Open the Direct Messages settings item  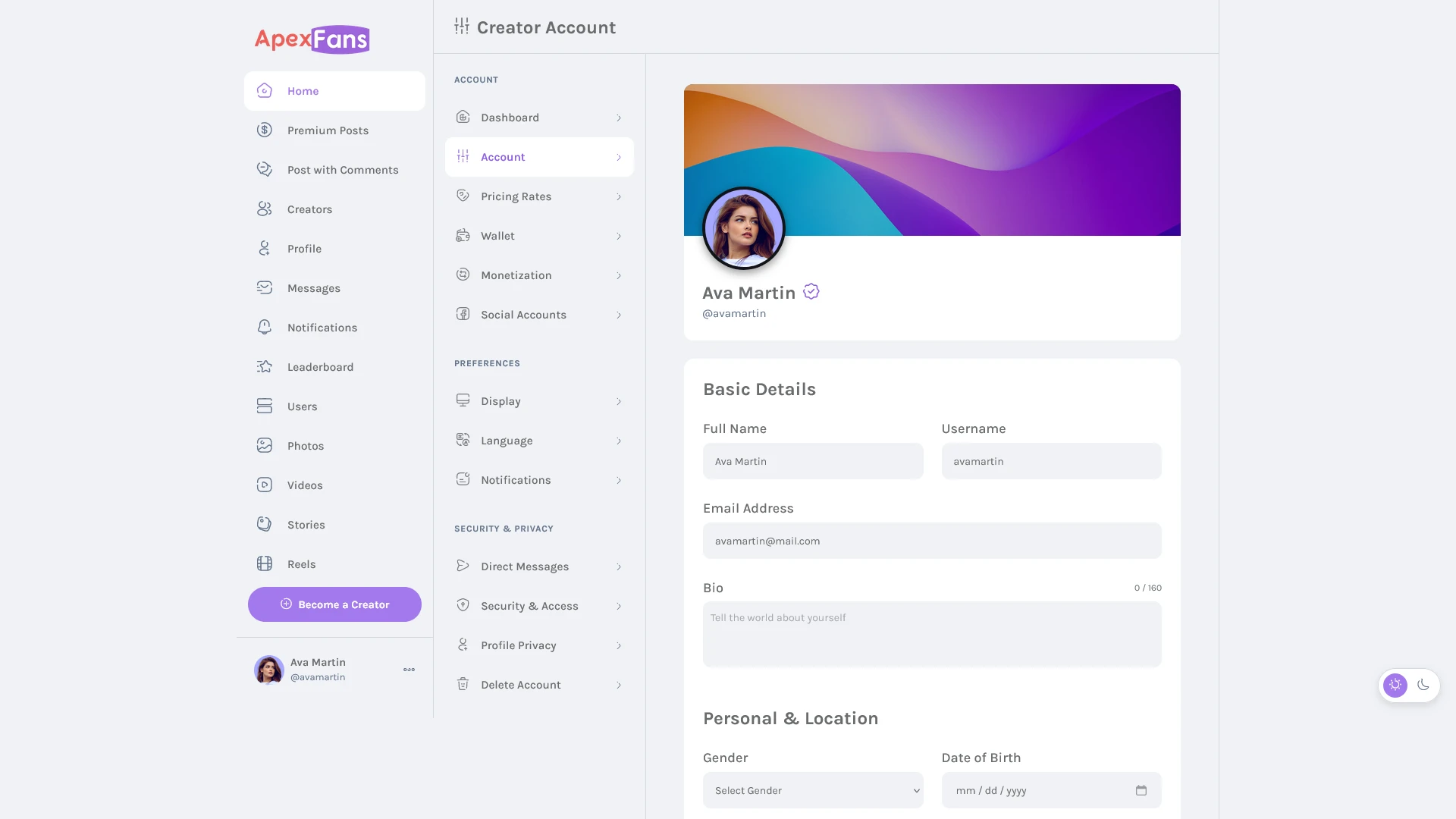[x=539, y=566]
